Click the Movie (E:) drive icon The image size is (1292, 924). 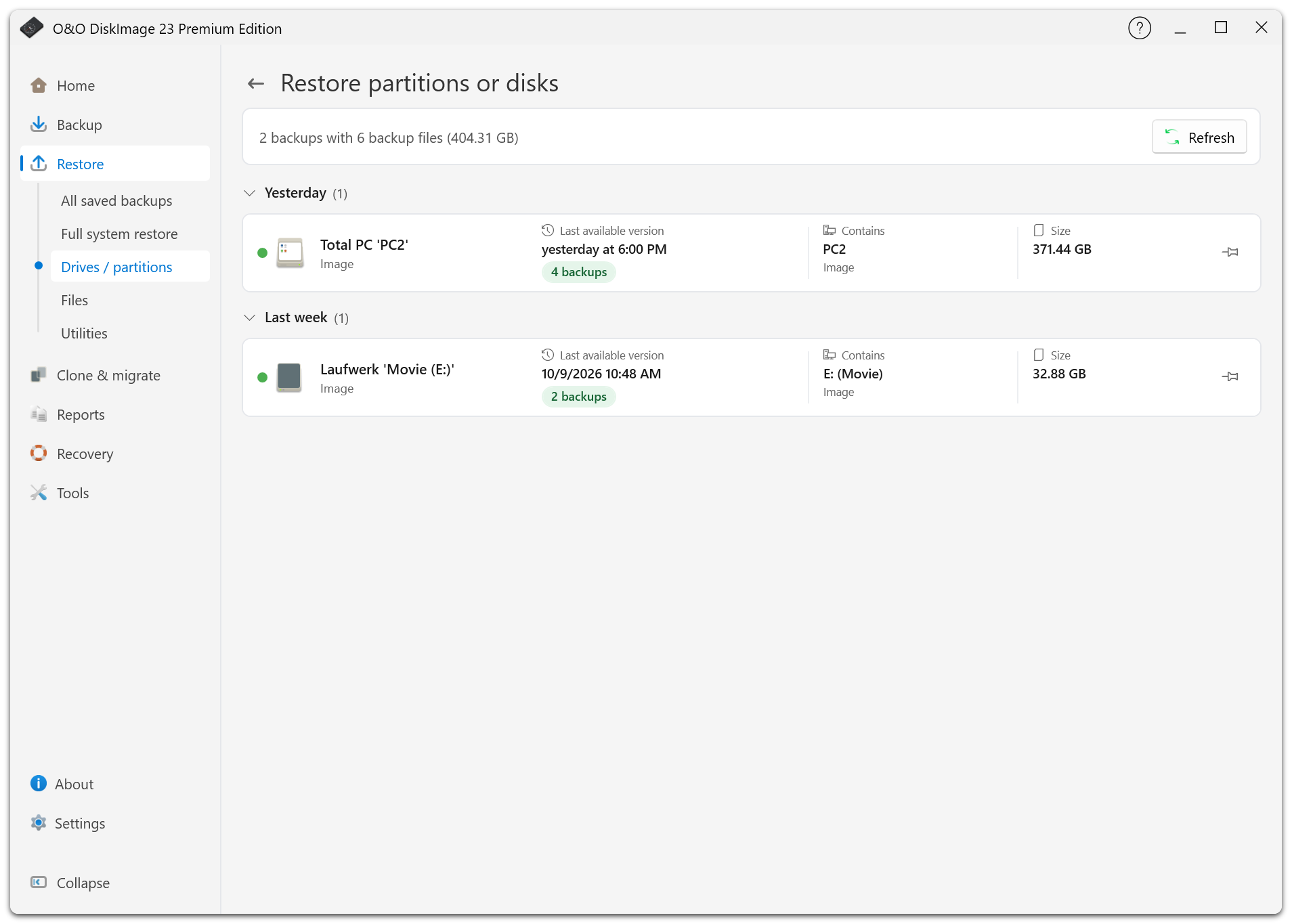tap(289, 377)
